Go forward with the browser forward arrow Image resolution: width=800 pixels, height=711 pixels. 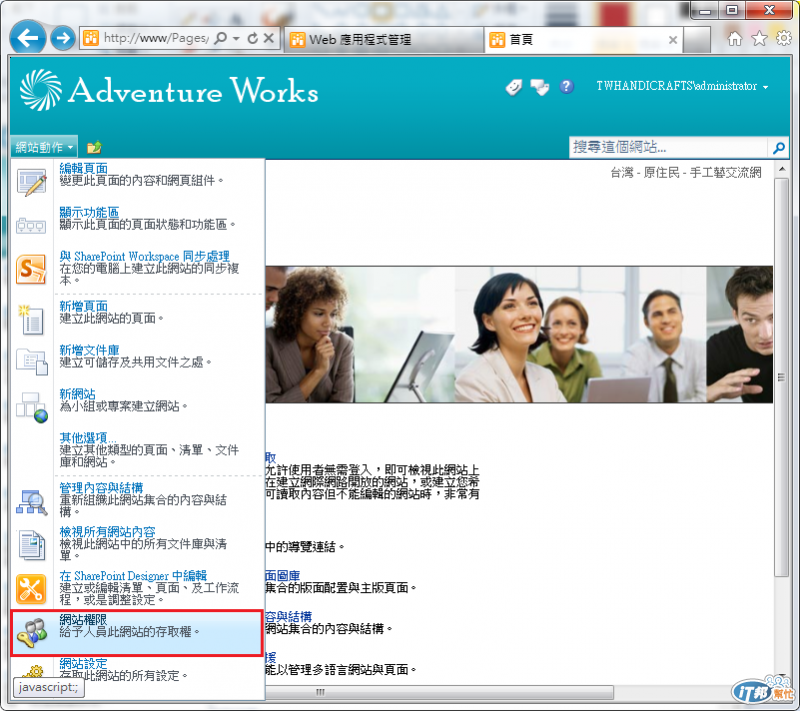coord(63,38)
